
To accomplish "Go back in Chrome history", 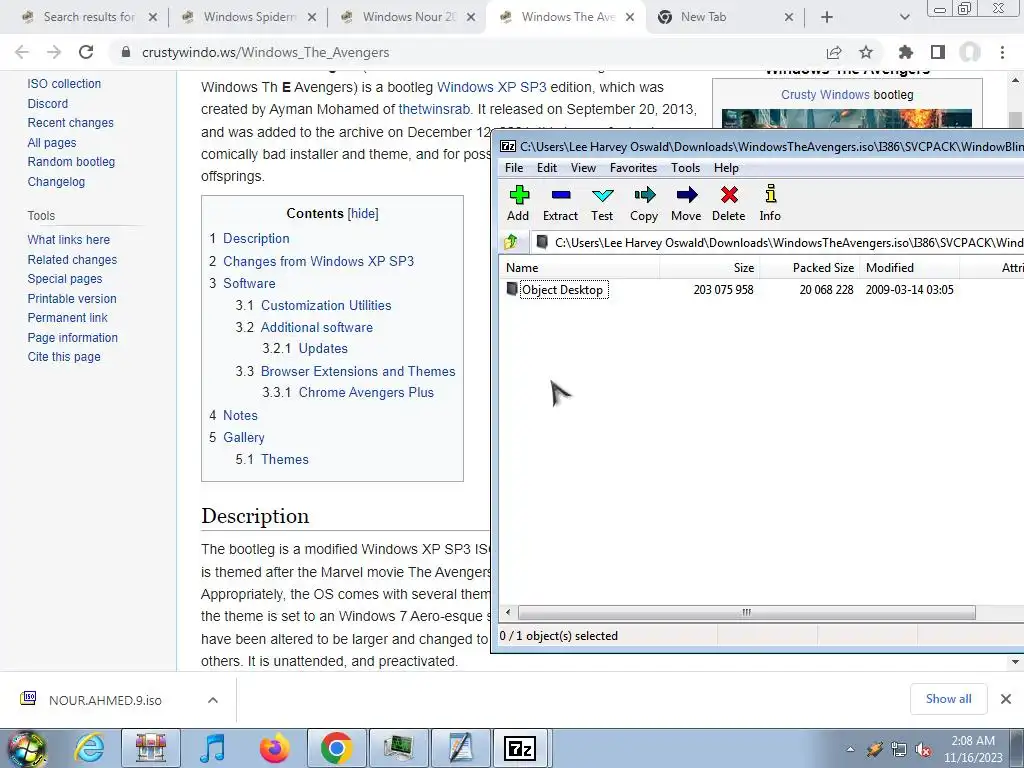I will click(22, 52).
